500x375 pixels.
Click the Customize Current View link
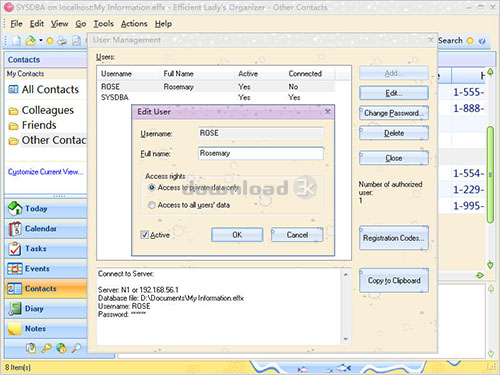click(x=46, y=172)
